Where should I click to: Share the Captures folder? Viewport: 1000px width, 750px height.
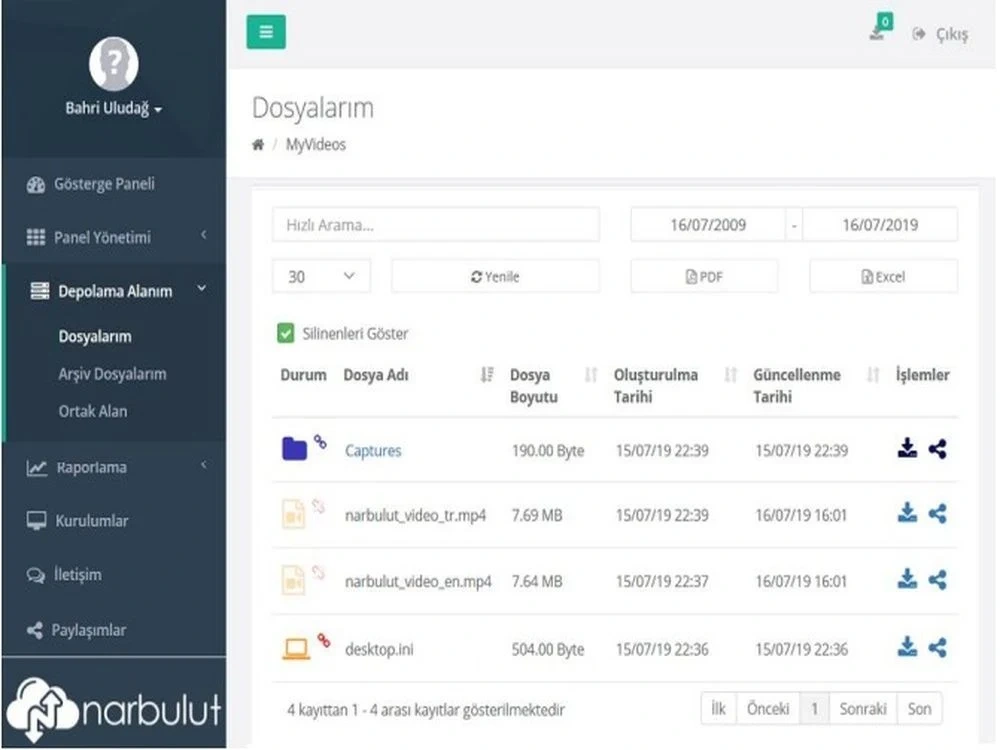tap(937, 449)
